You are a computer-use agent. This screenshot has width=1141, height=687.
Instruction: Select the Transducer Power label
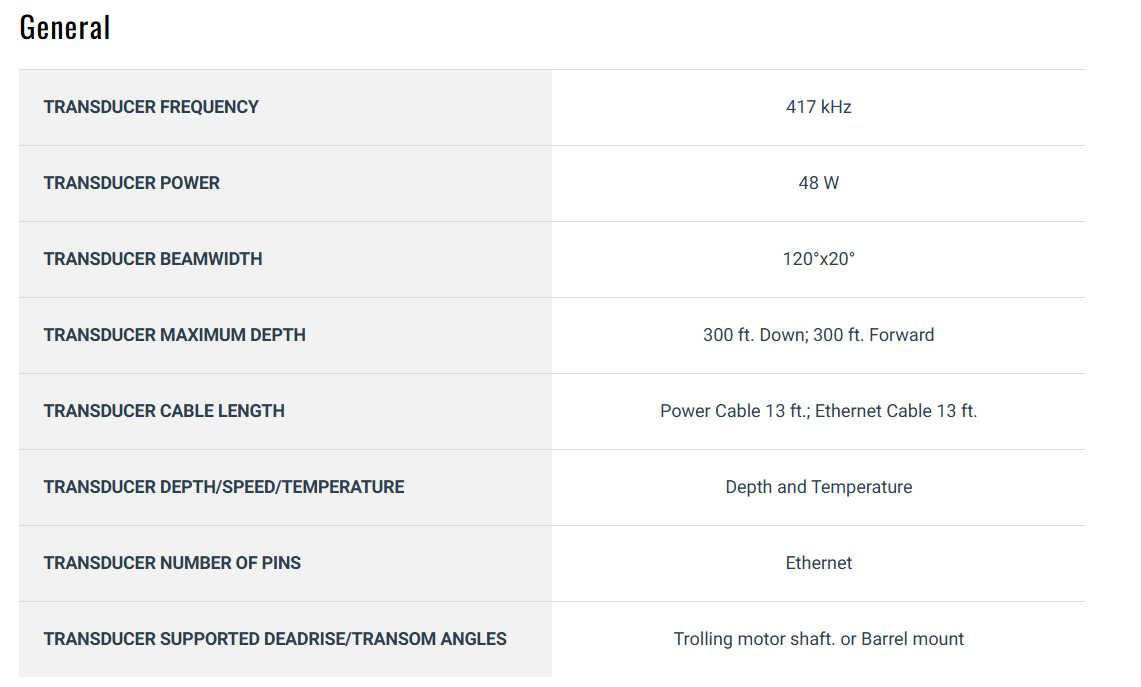pos(132,183)
